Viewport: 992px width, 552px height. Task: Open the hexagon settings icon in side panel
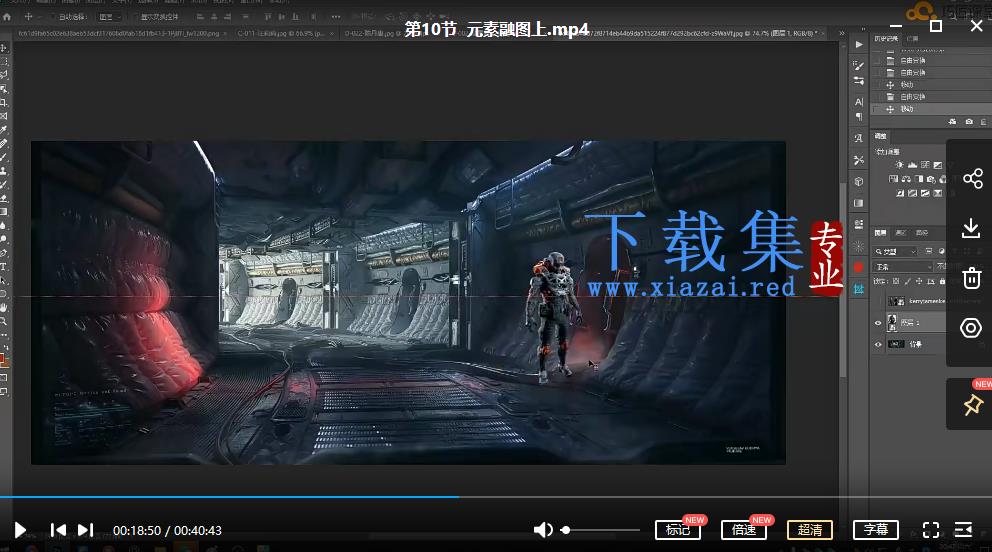[971, 328]
